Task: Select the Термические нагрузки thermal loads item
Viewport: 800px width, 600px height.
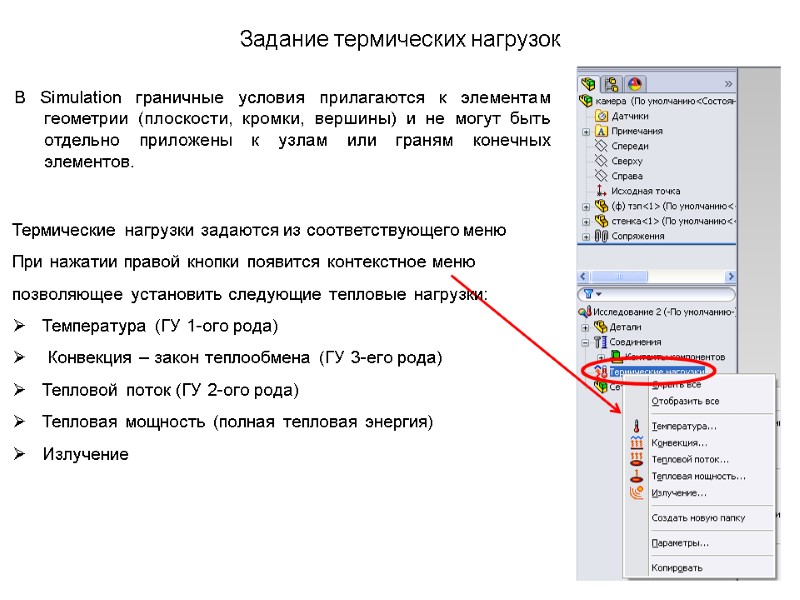Action: coord(657,371)
